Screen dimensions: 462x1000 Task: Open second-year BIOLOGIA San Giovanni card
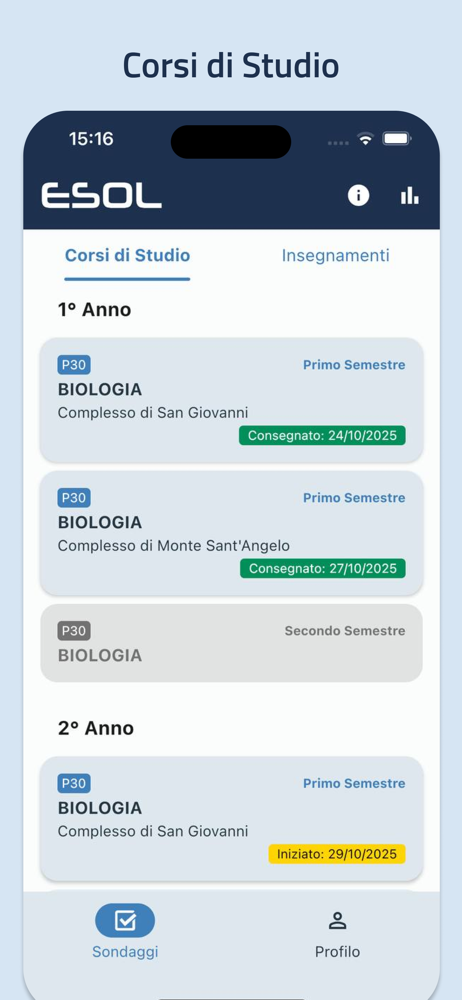tap(232, 819)
